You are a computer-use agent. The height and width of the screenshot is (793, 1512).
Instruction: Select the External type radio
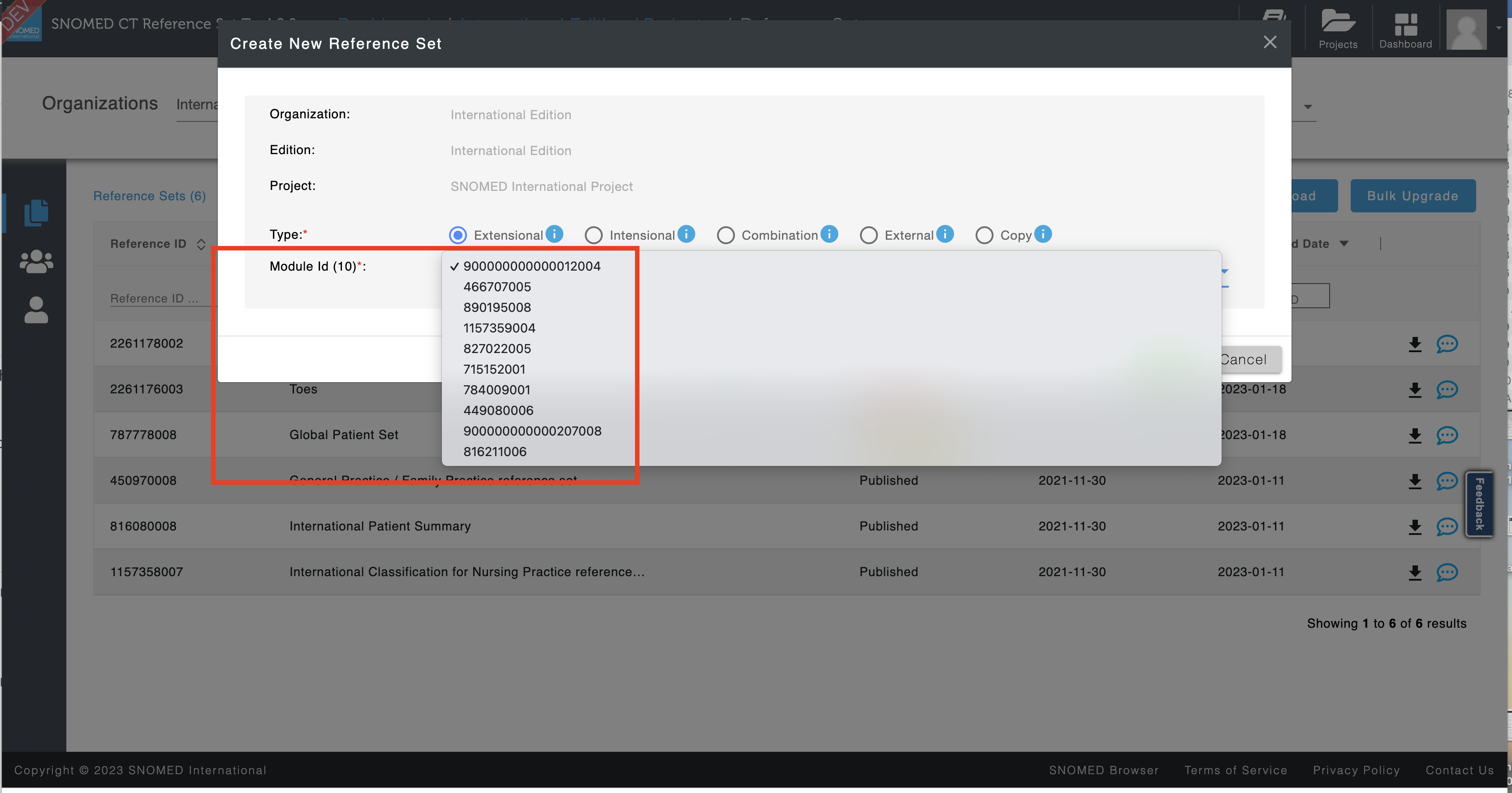[x=868, y=235]
